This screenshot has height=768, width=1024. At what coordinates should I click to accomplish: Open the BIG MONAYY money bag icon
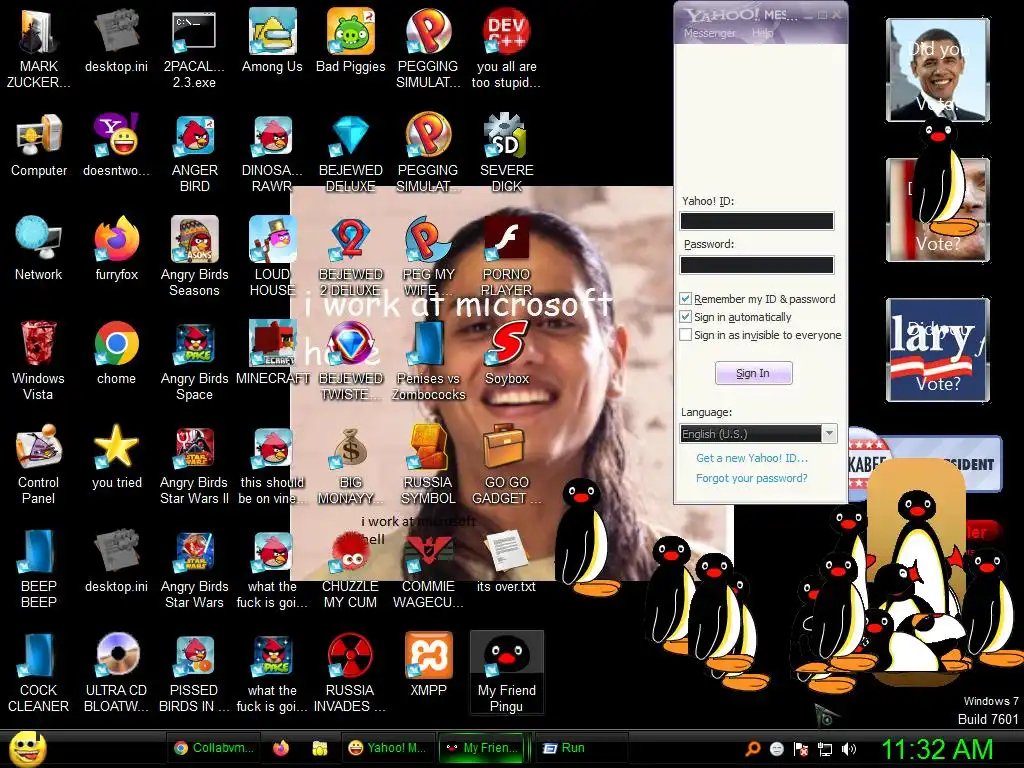351,464
